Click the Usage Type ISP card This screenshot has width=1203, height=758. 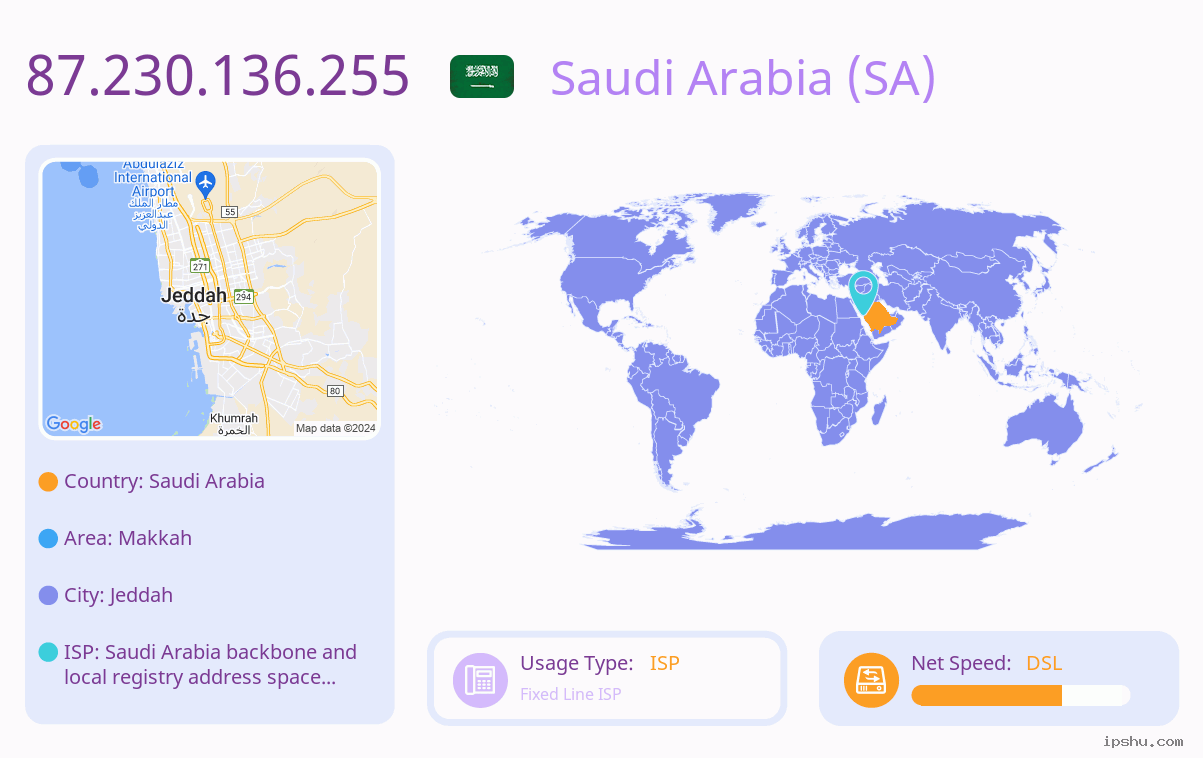coord(607,678)
